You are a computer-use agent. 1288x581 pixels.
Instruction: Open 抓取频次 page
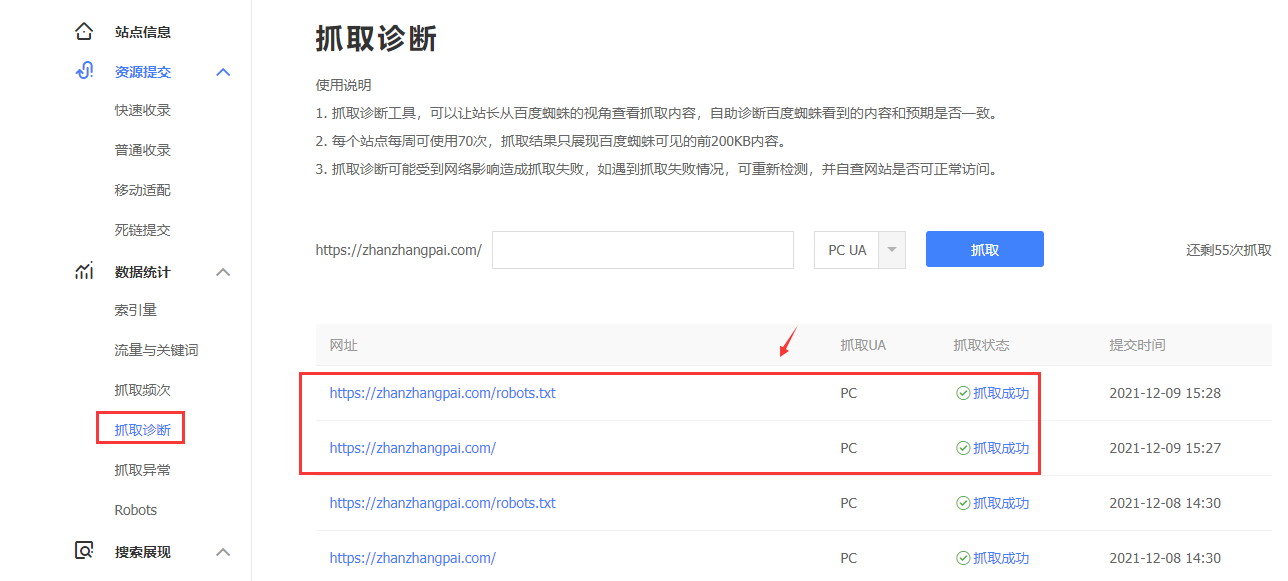click(143, 390)
